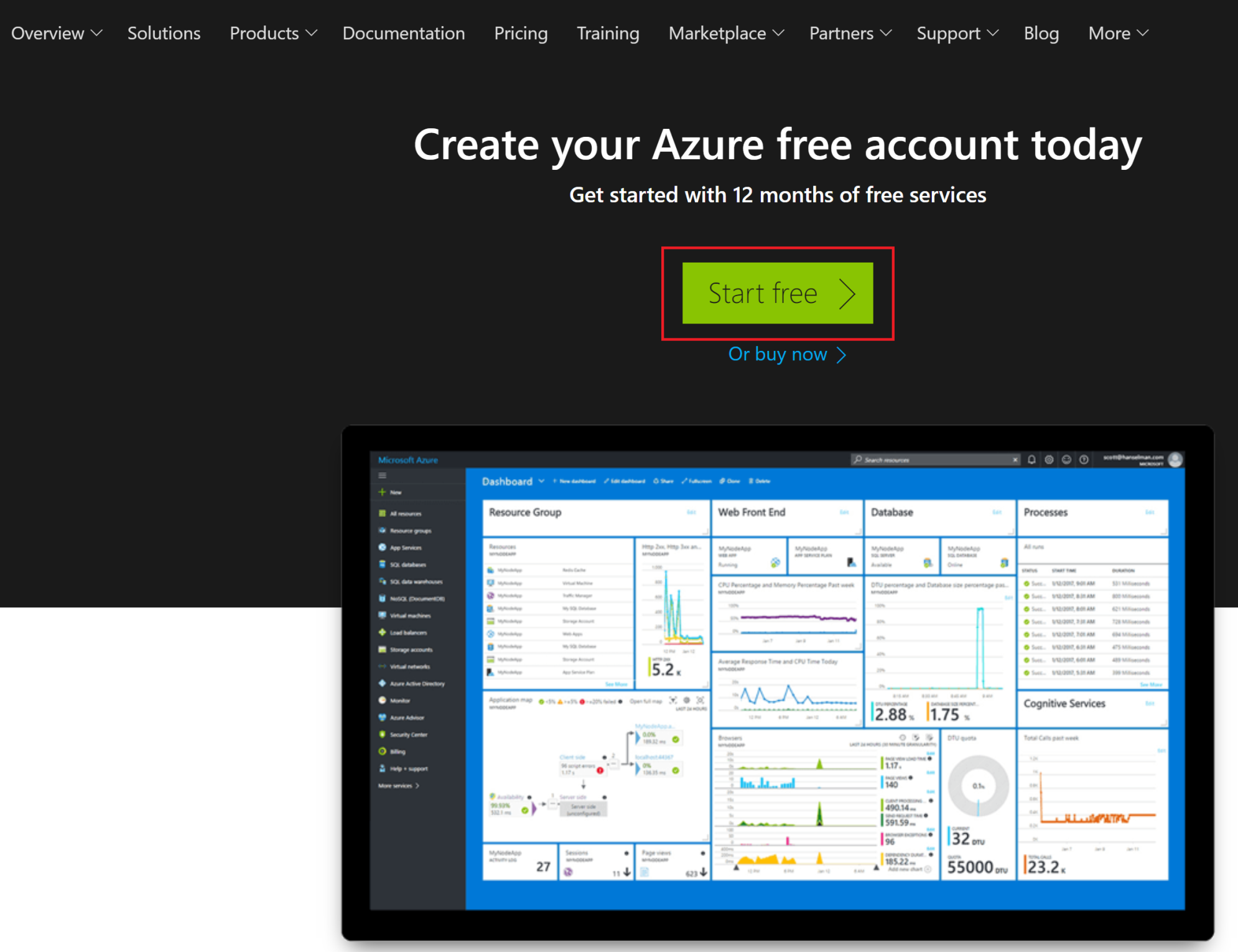The width and height of the screenshot is (1238, 952).
Task: Expand the More dropdown in navigation
Action: (x=1118, y=33)
